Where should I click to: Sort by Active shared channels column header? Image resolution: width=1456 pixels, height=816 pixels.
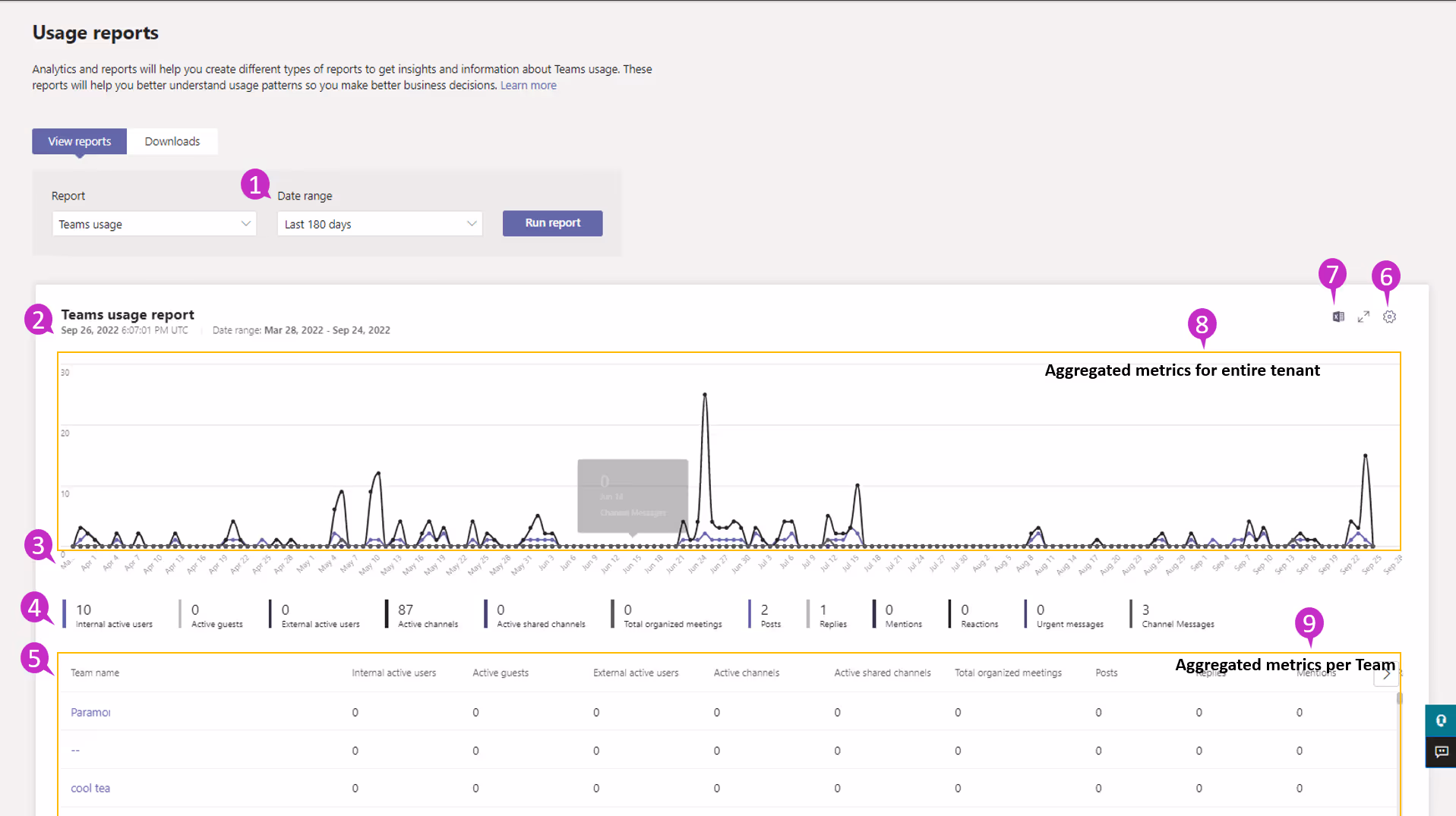click(x=882, y=673)
